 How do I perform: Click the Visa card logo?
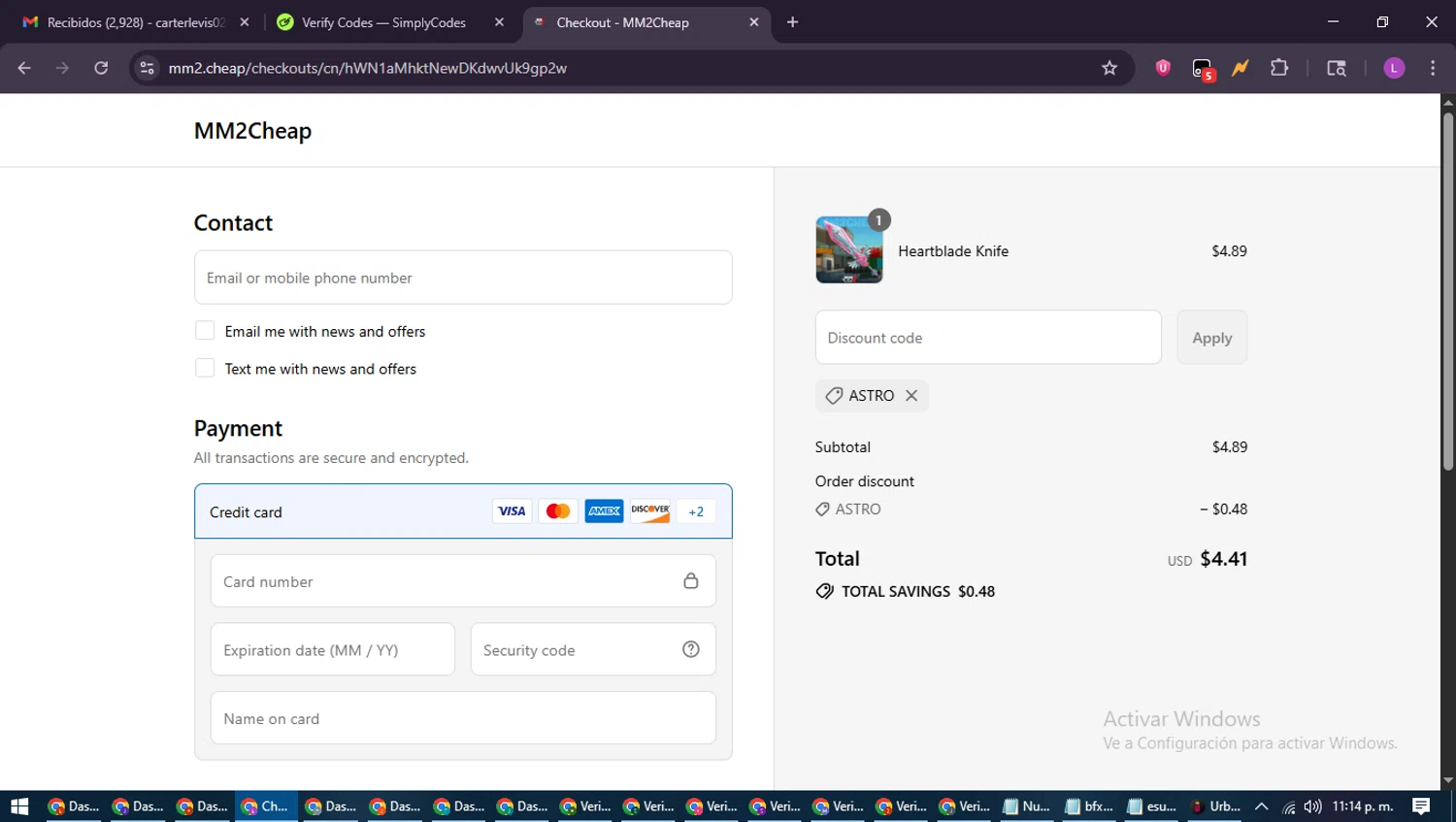512,511
